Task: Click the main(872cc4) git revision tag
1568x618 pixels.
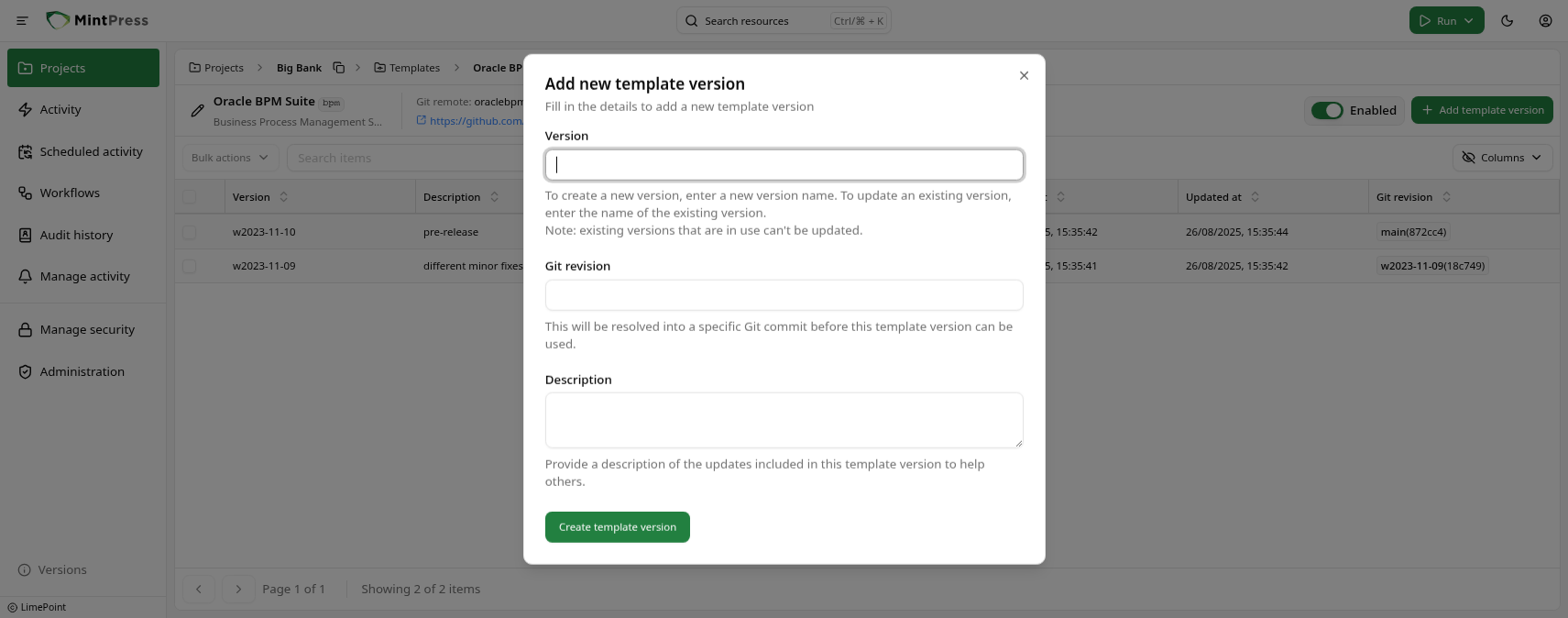Action: (1413, 232)
